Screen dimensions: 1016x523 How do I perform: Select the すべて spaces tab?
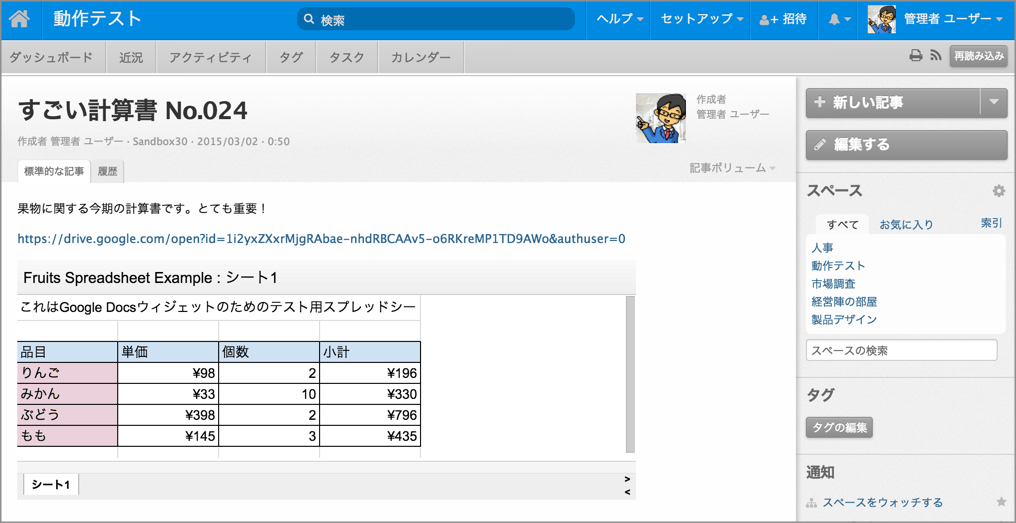pos(842,225)
